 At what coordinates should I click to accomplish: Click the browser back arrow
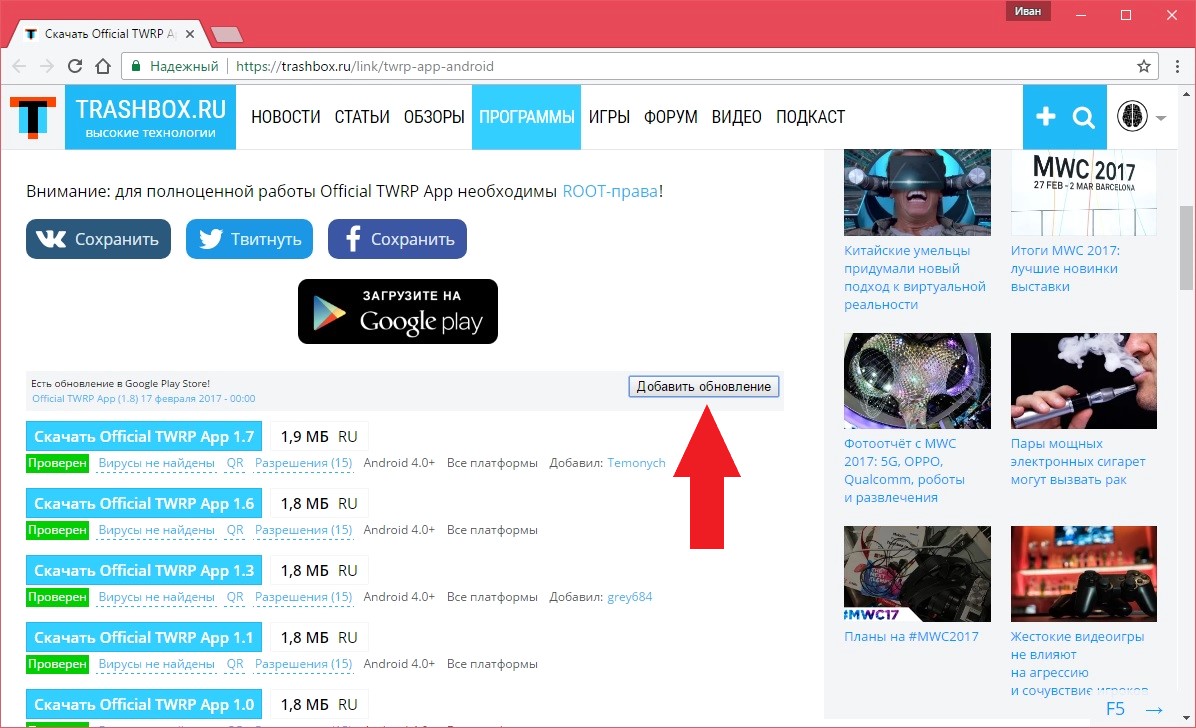(x=20, y=66)
